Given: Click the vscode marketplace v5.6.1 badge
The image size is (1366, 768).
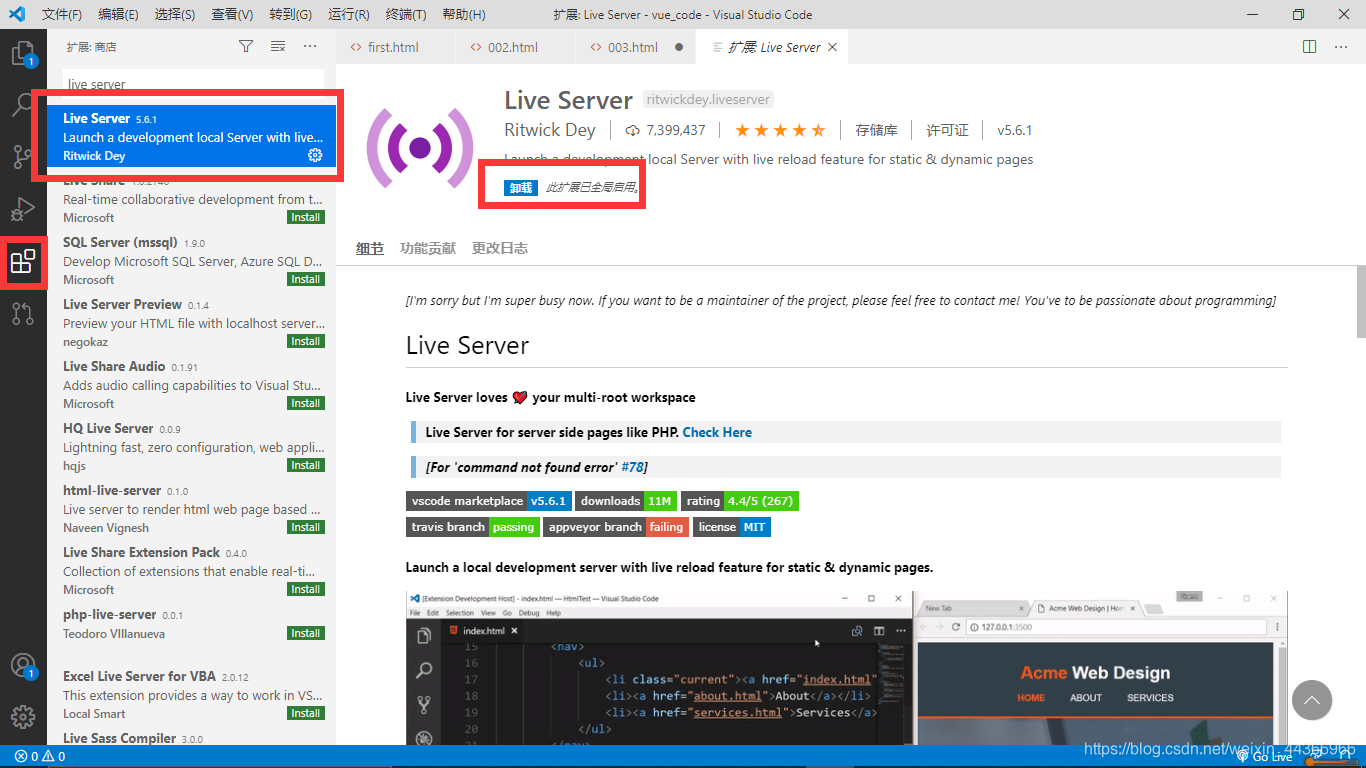Looking at the screenshot, I should tap(489, 501).
